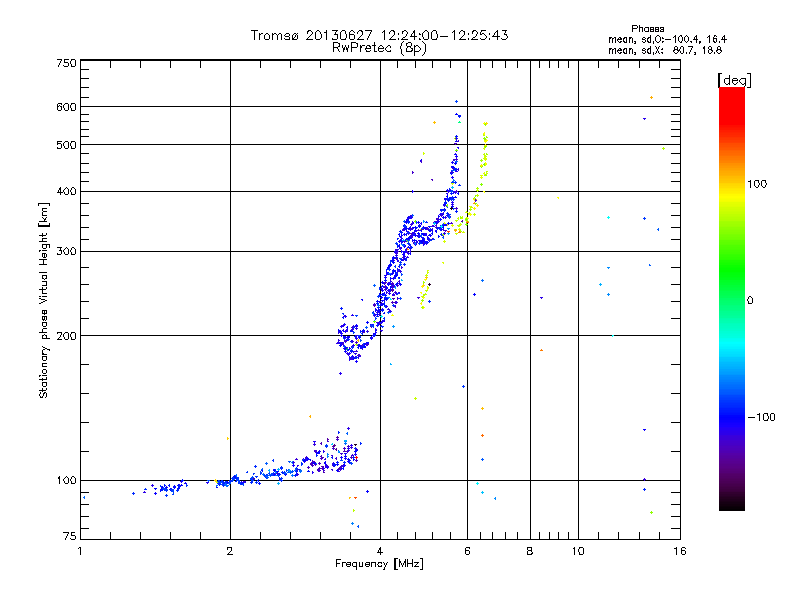Click 'mean, sd,X: 80.7, 18.8' text

coord(665,51)
